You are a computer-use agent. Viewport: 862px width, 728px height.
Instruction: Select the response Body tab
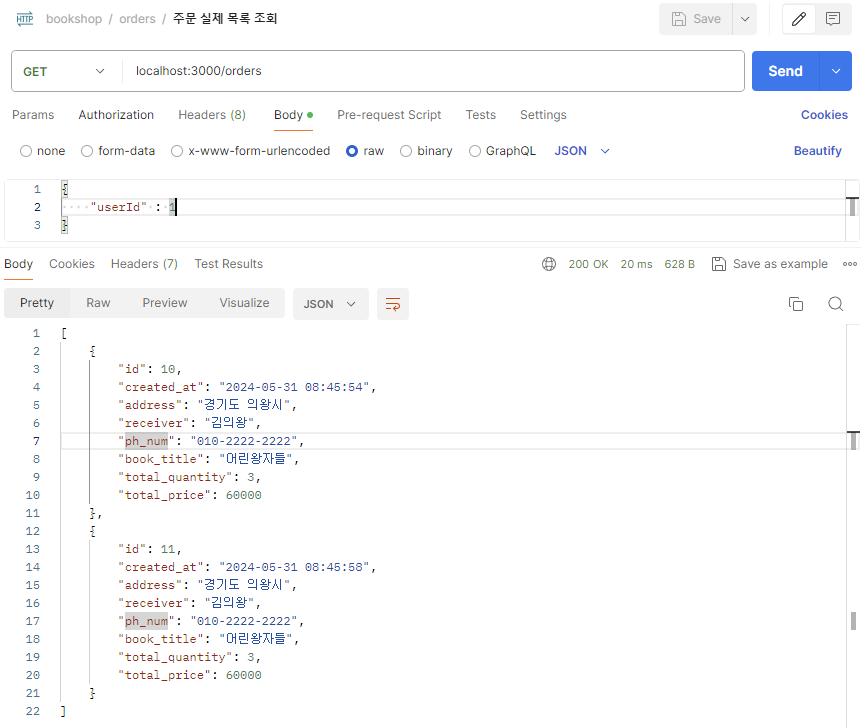click(19, 264)
